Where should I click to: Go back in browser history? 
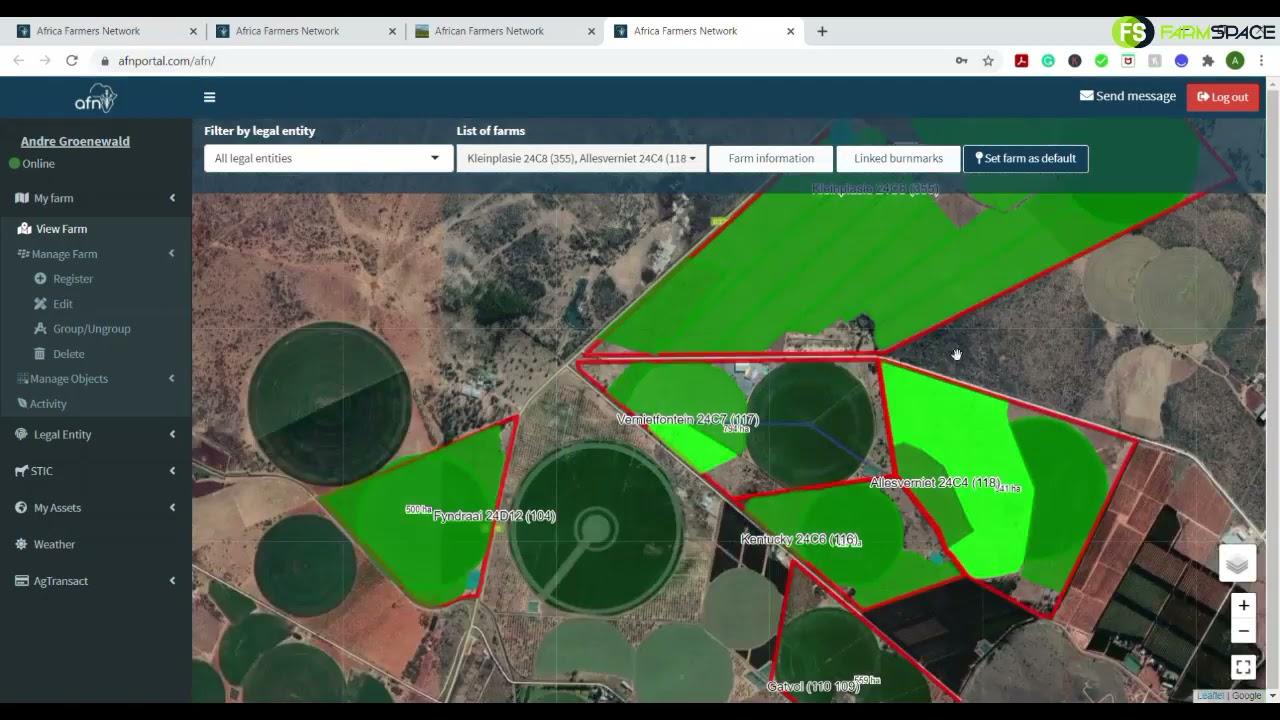[18, 61]
